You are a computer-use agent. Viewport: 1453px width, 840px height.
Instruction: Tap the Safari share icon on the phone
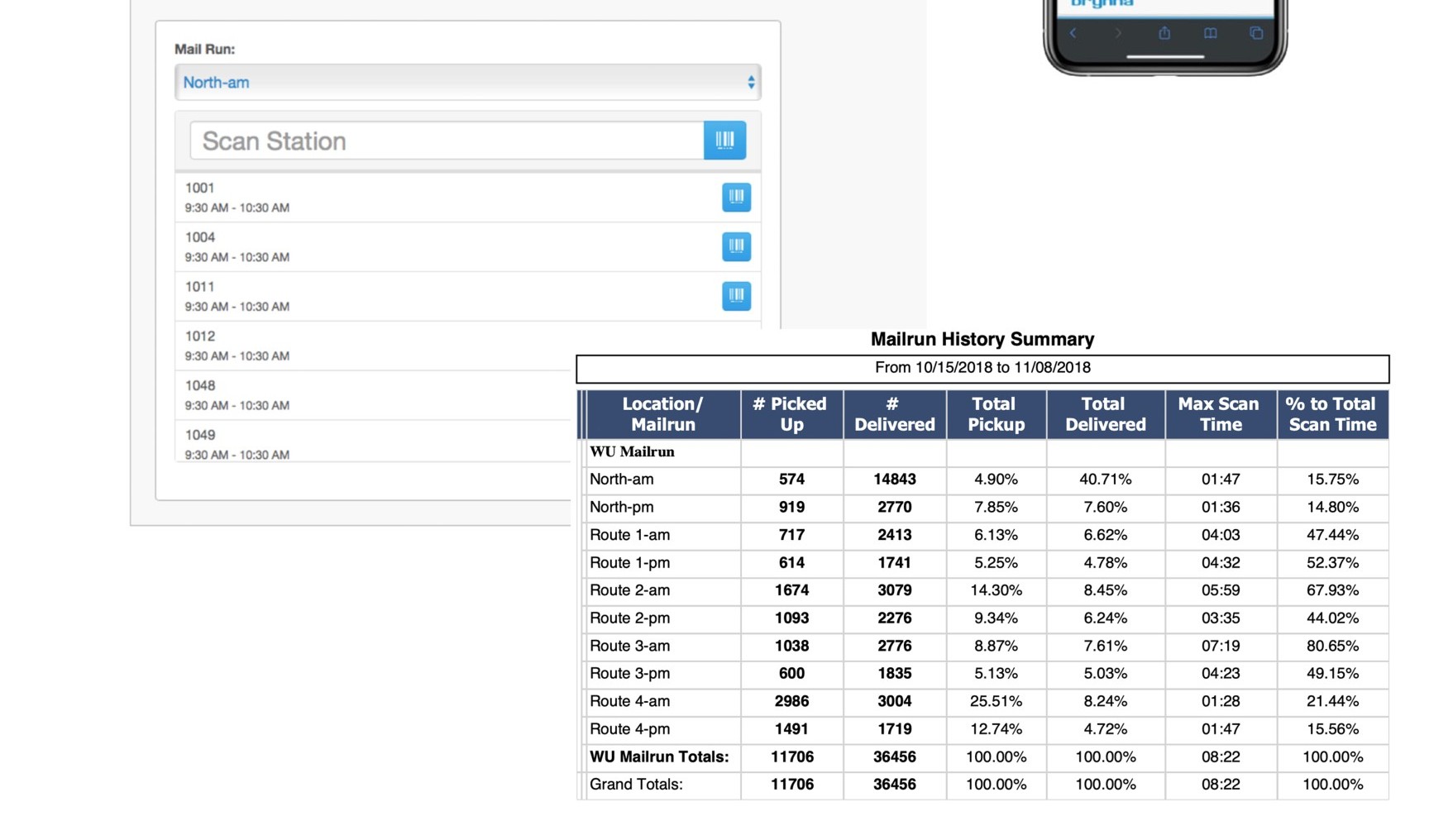tap(1164, 33)
